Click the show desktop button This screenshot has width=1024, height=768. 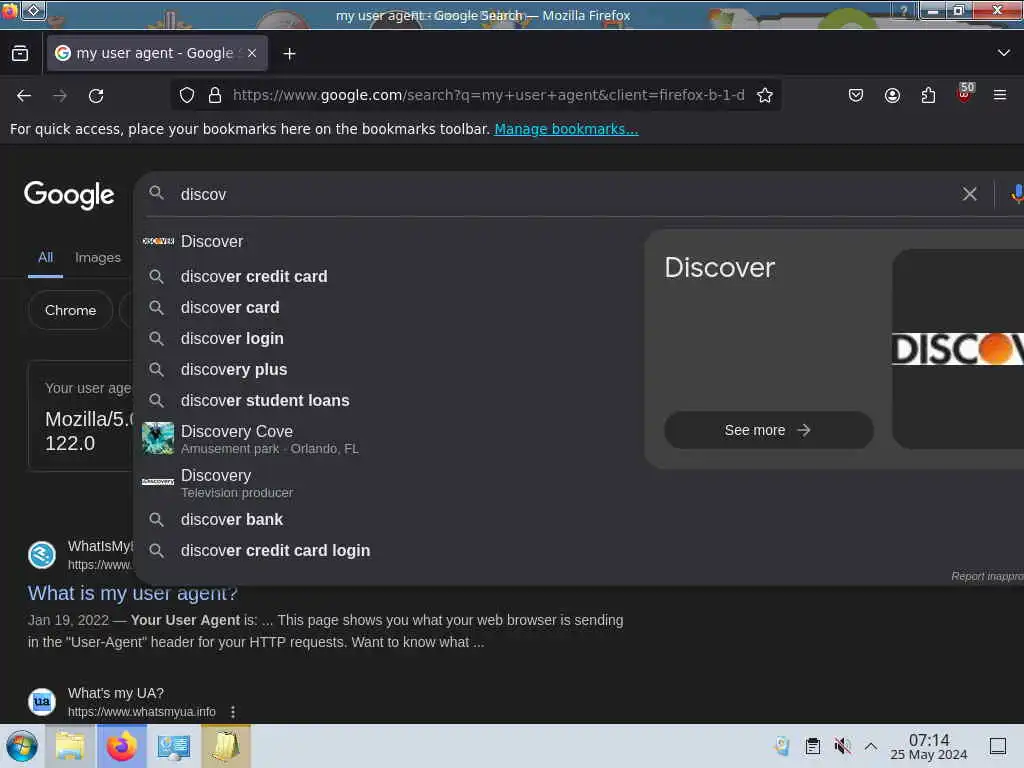tap(998, 745)
